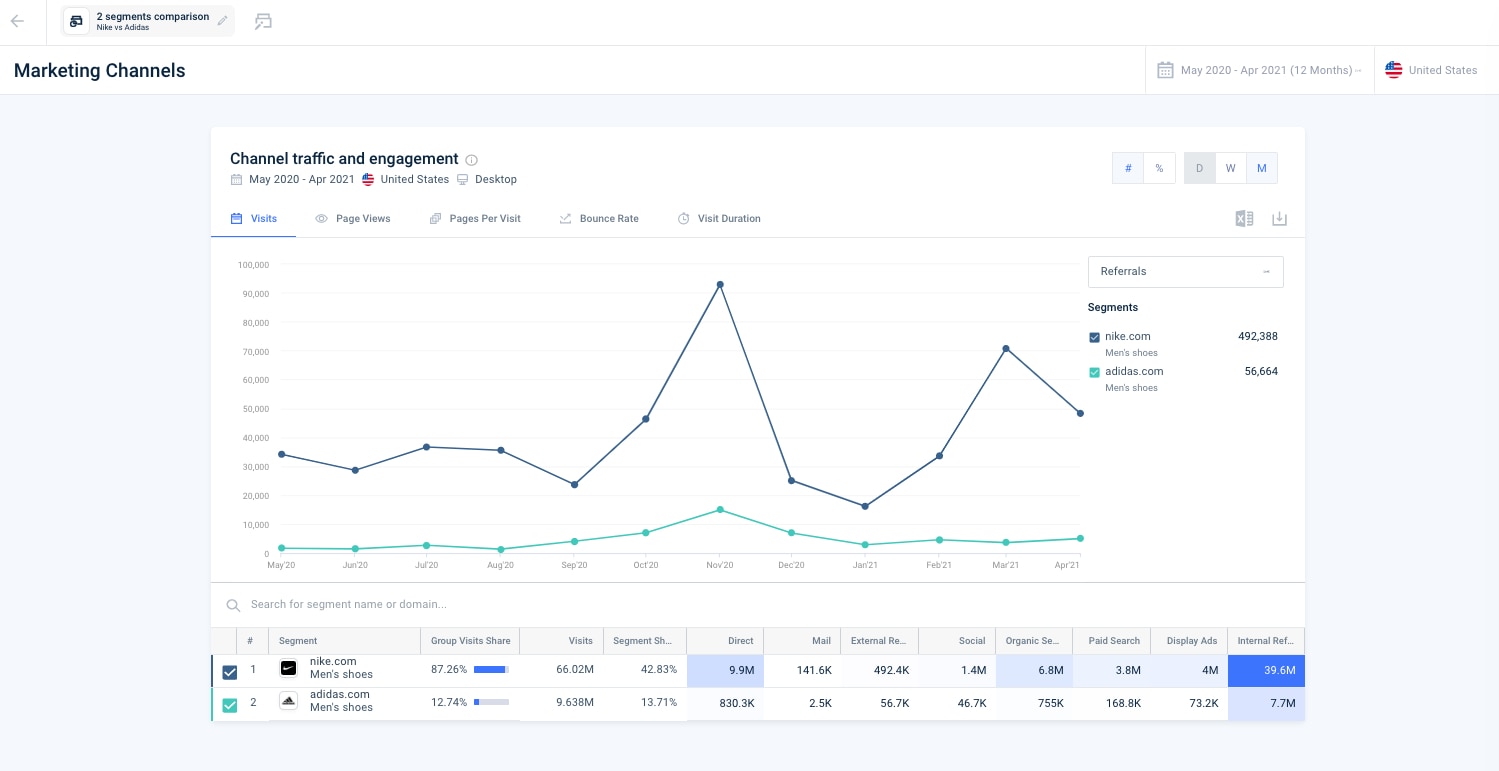
Task: Click the Nike logo in table row
Action: click(288, 668)
